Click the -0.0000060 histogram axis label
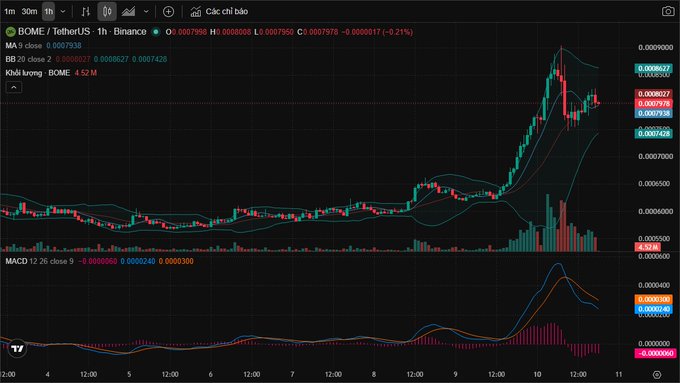Viewport: 680px width, 383px height. point(655,354)
